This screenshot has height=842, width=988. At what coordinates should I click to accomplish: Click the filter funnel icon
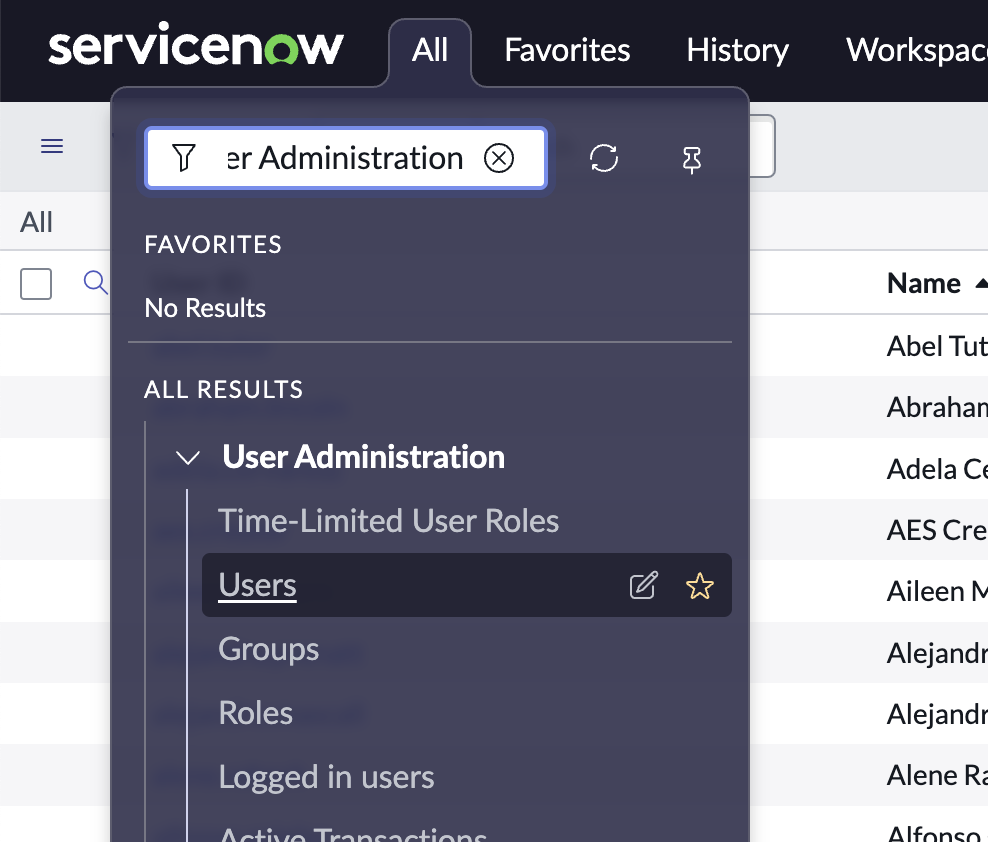coord(184,158)
